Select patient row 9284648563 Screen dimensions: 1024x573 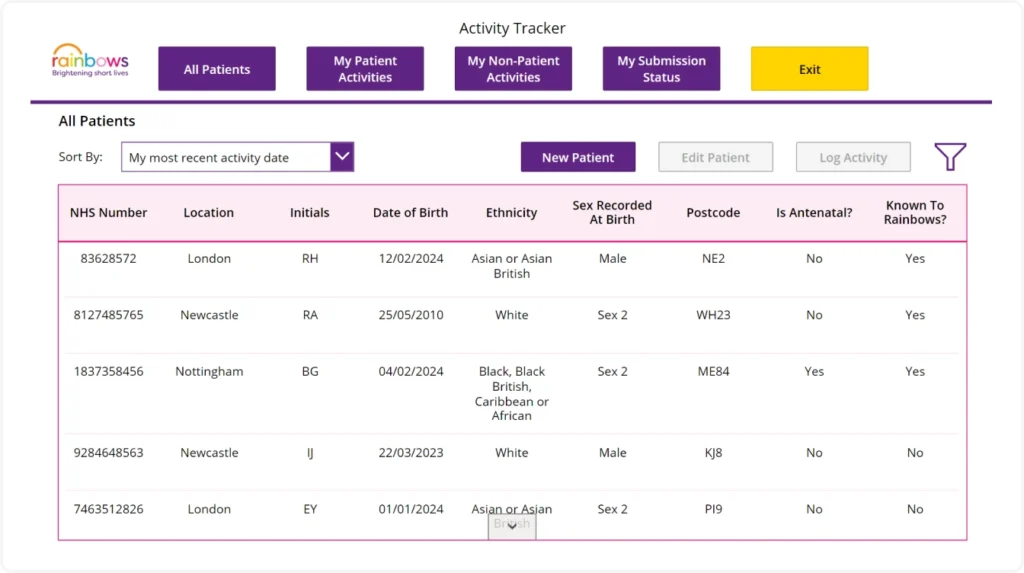pyautogui.click(x=108, y=453)
